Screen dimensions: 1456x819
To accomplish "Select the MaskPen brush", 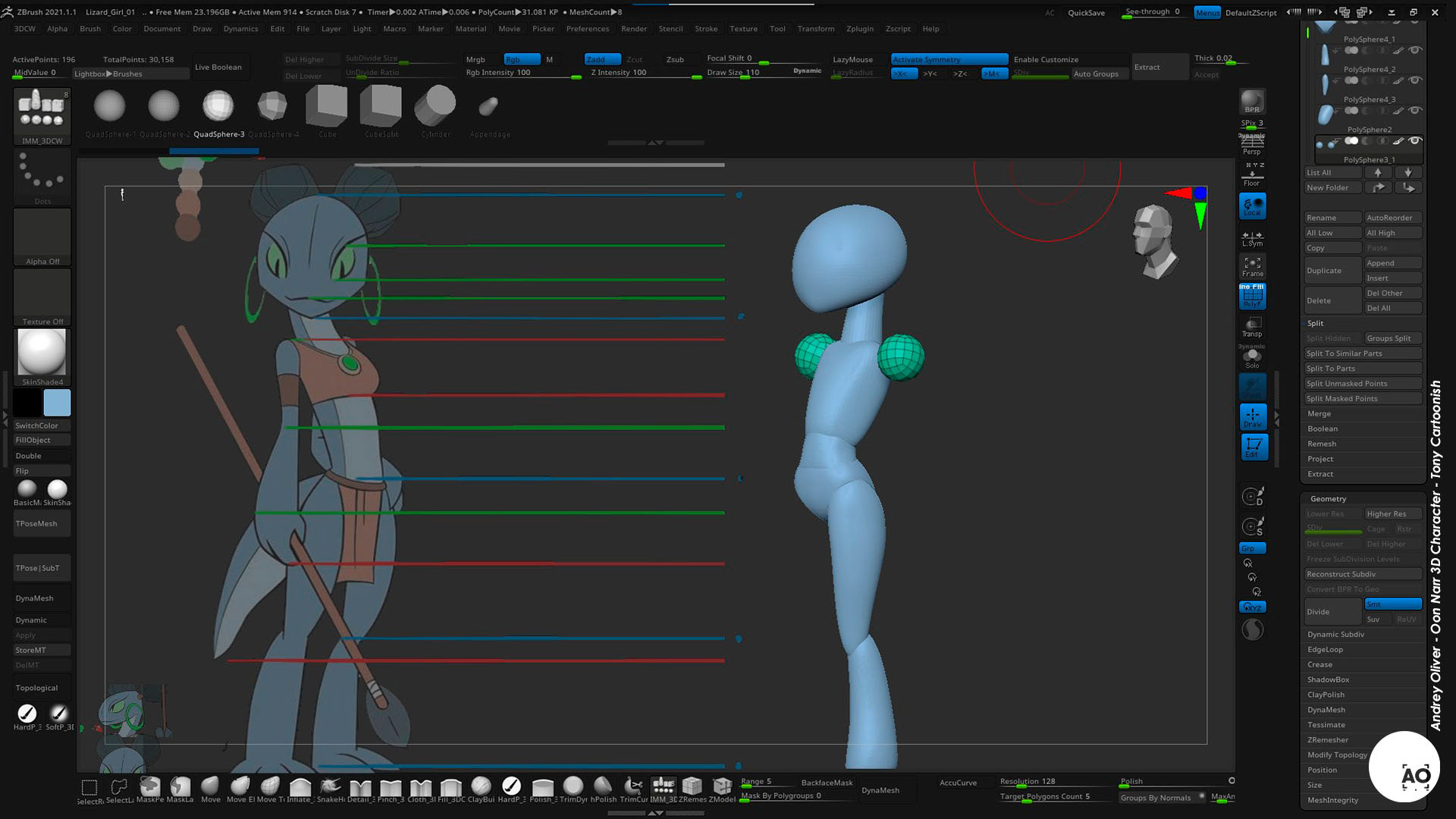I will 149,789.
